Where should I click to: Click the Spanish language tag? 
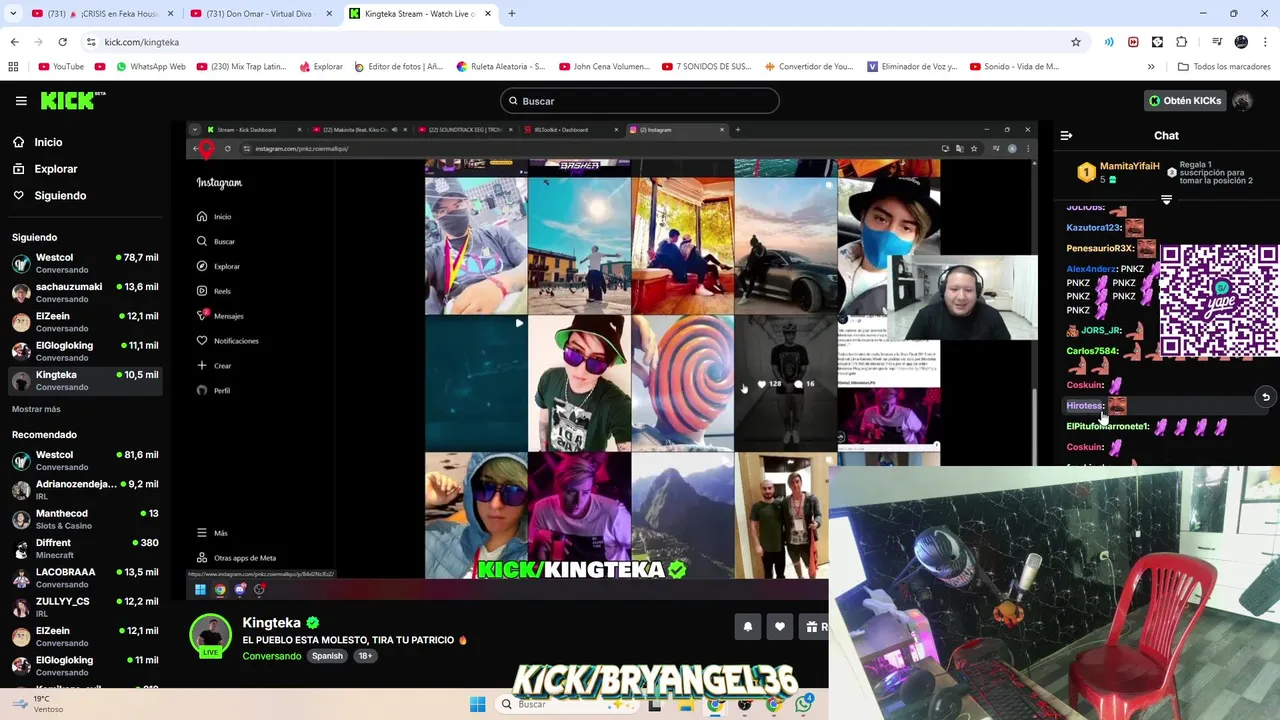pos(327,656)
